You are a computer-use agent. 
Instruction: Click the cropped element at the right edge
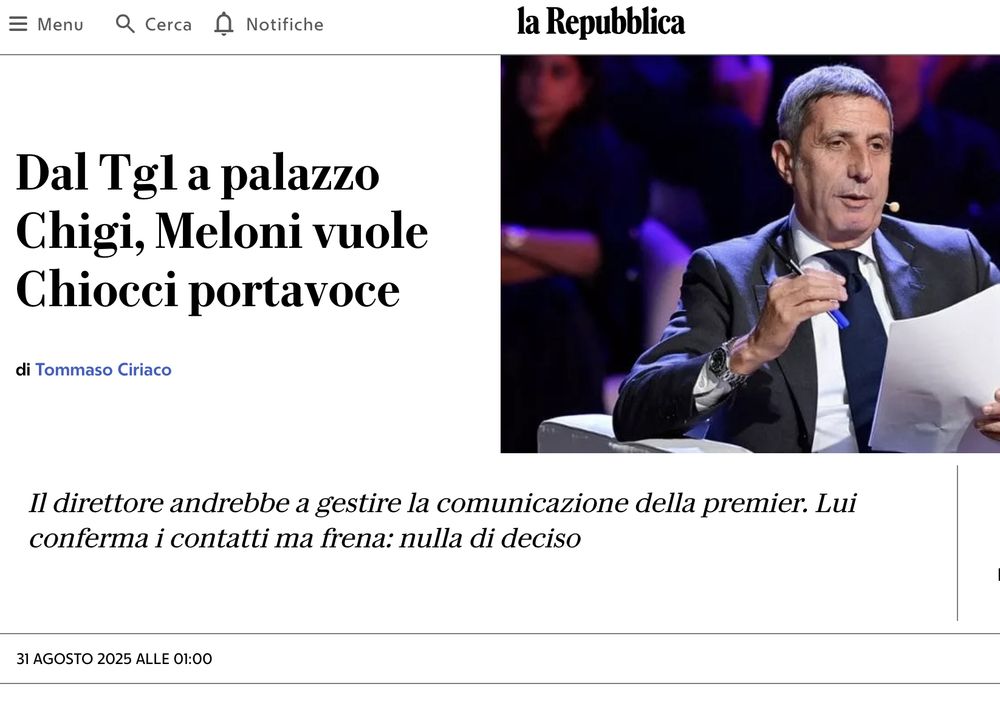998,574
